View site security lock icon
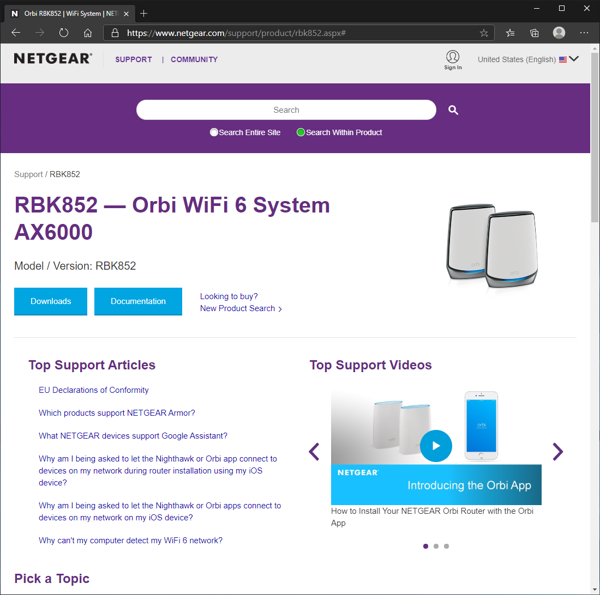The image size is (600, 595). pyautogui.click(x=115, y=33)
